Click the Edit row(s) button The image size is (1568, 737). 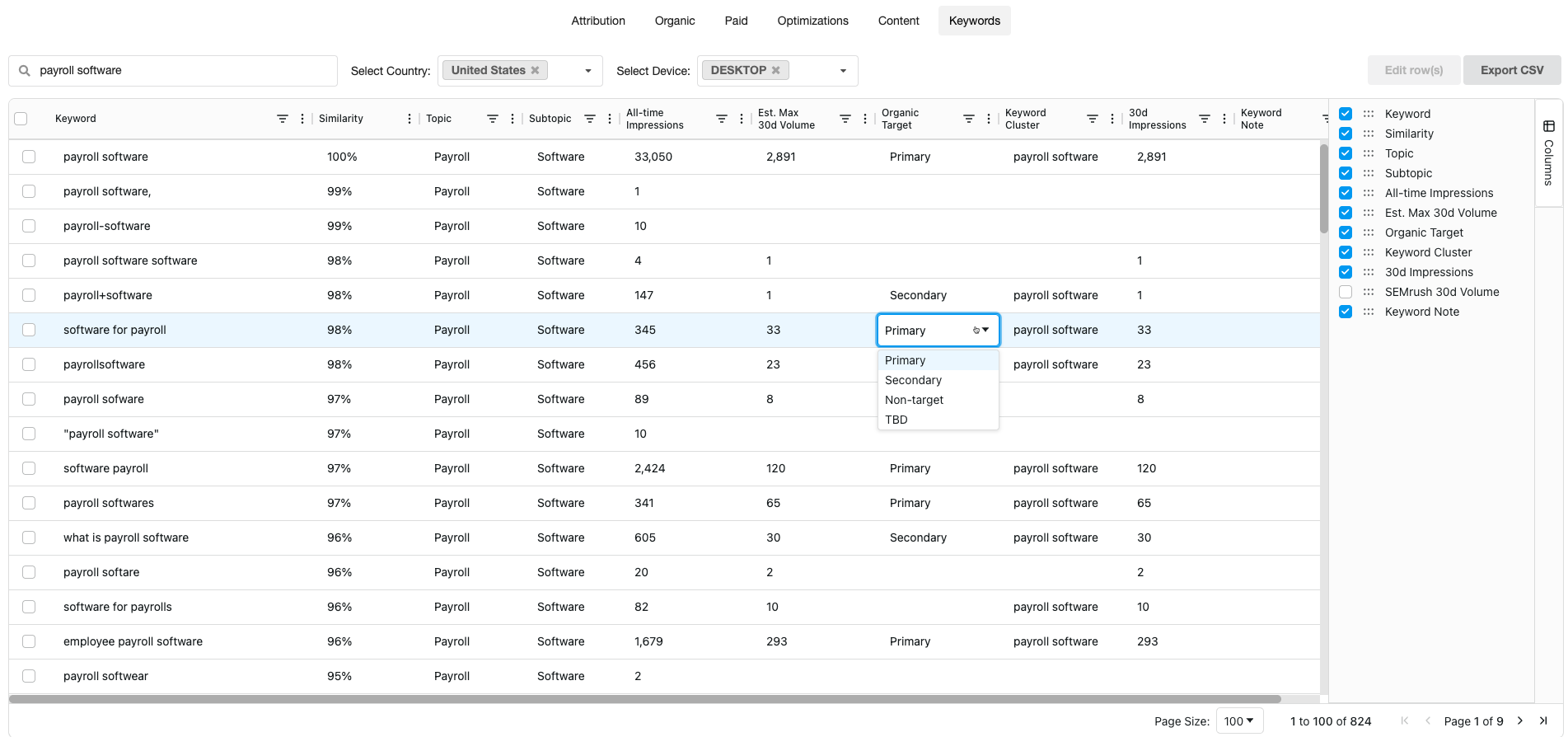(x=1414, y=70)
